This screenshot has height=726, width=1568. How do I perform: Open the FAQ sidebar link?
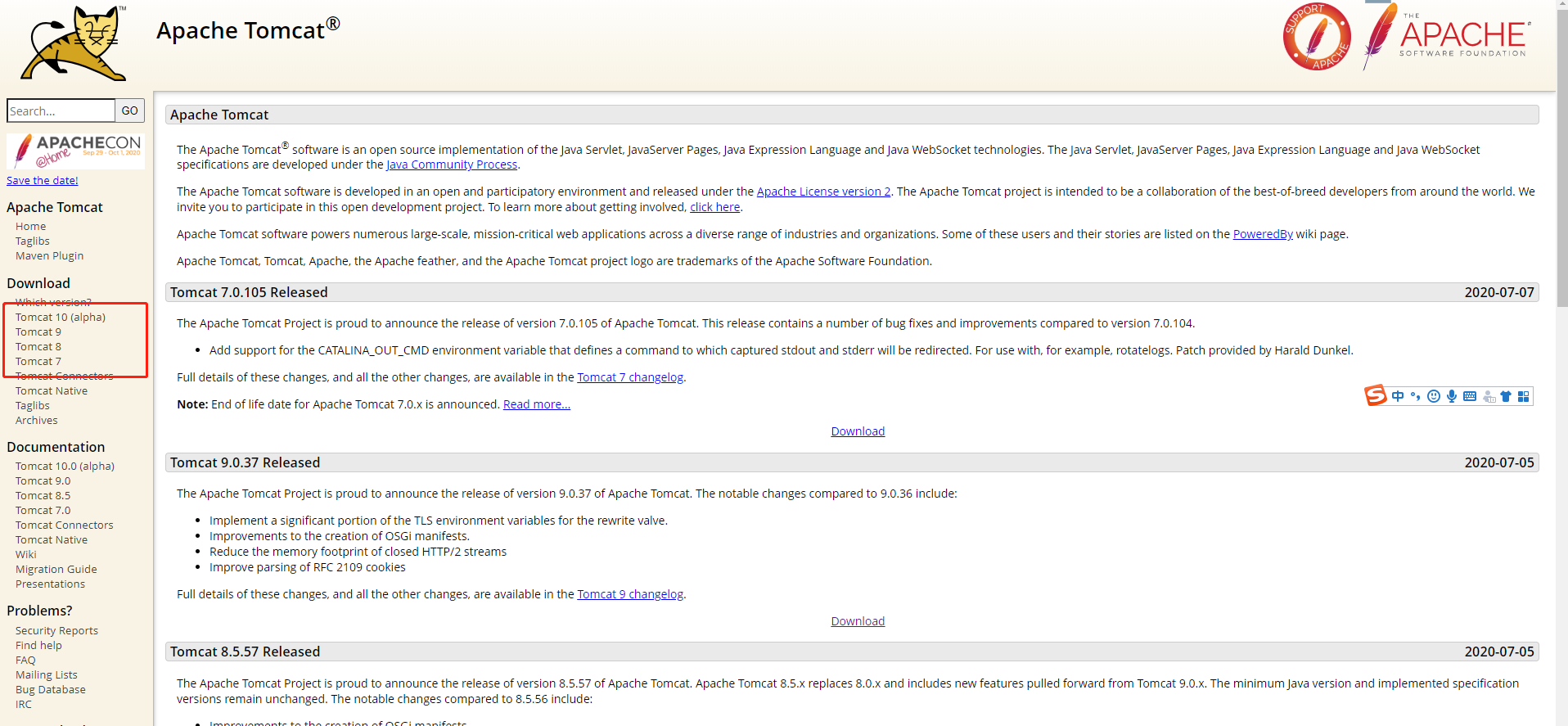tap(25, 660)
